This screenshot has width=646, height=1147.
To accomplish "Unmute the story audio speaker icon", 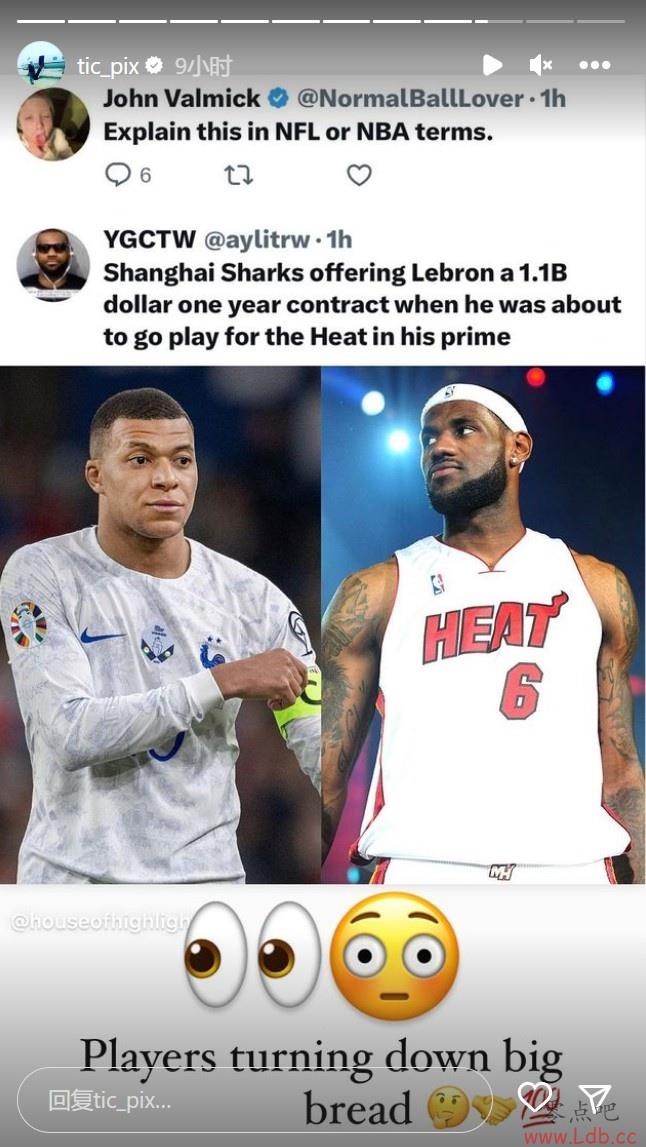I will pyautogui.click(x=540, y=65).
